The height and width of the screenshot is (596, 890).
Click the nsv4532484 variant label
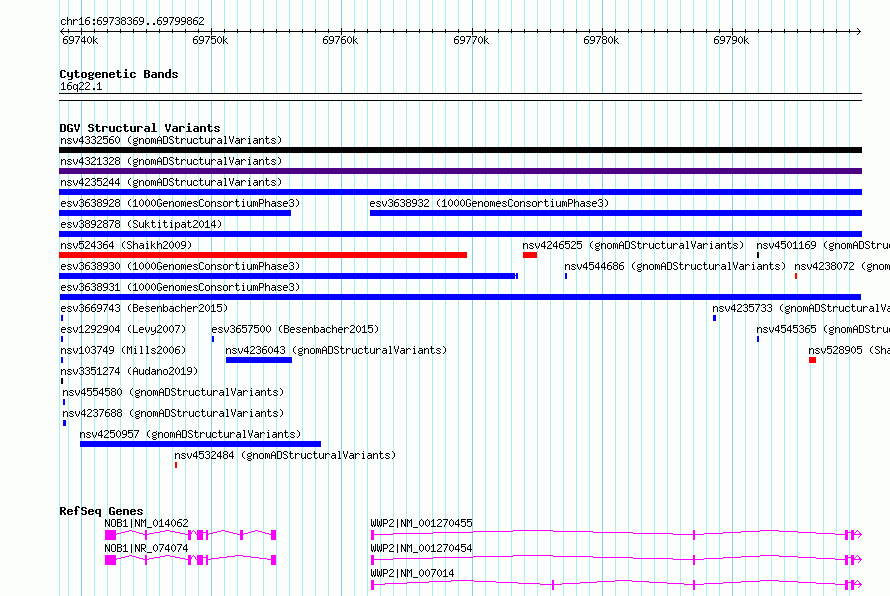[x=285, y=455]
